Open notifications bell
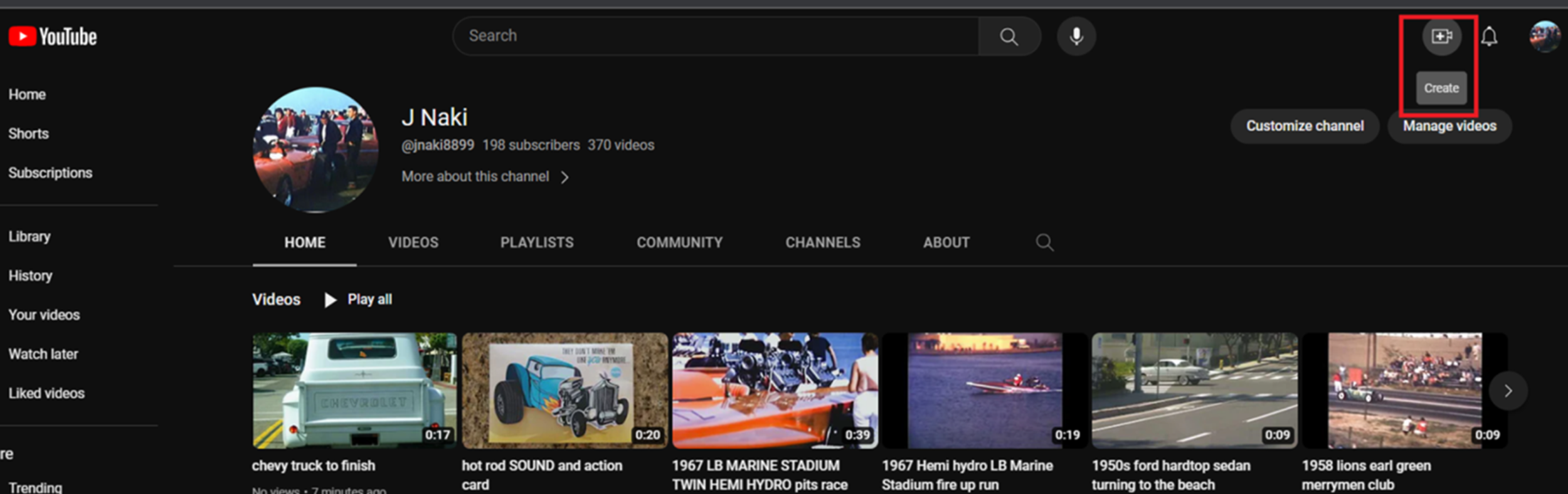Viewport: 1568px width, 494px height. pos(1489,36)
